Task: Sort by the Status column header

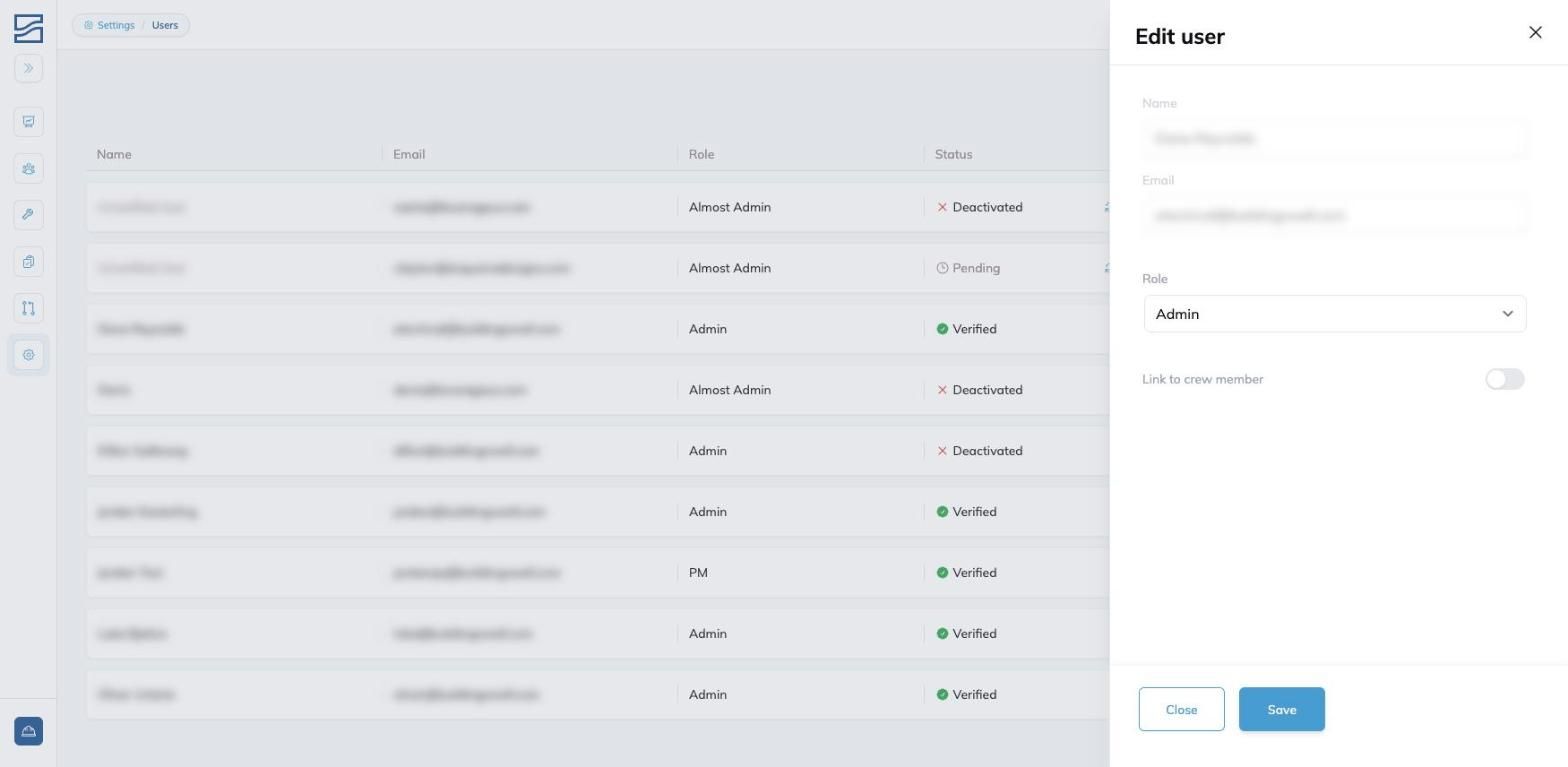Action: [953, 154]
